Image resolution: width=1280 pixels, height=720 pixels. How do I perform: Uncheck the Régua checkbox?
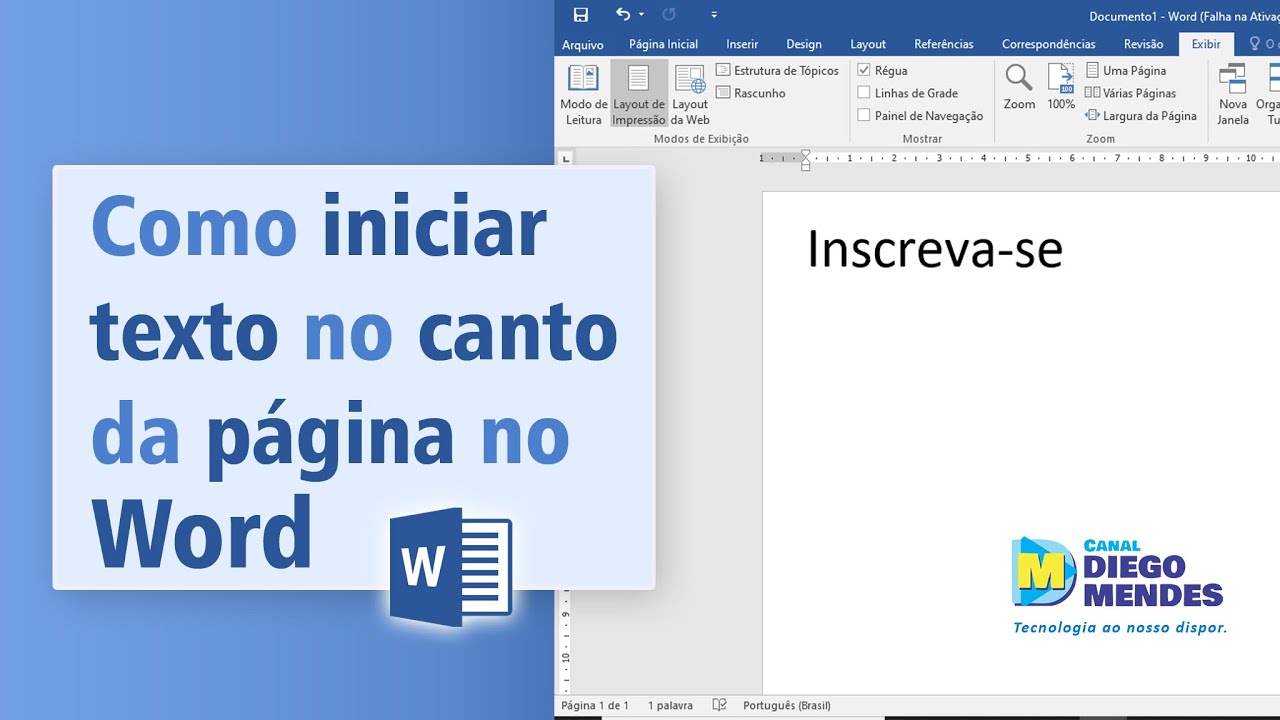[864, 71]
